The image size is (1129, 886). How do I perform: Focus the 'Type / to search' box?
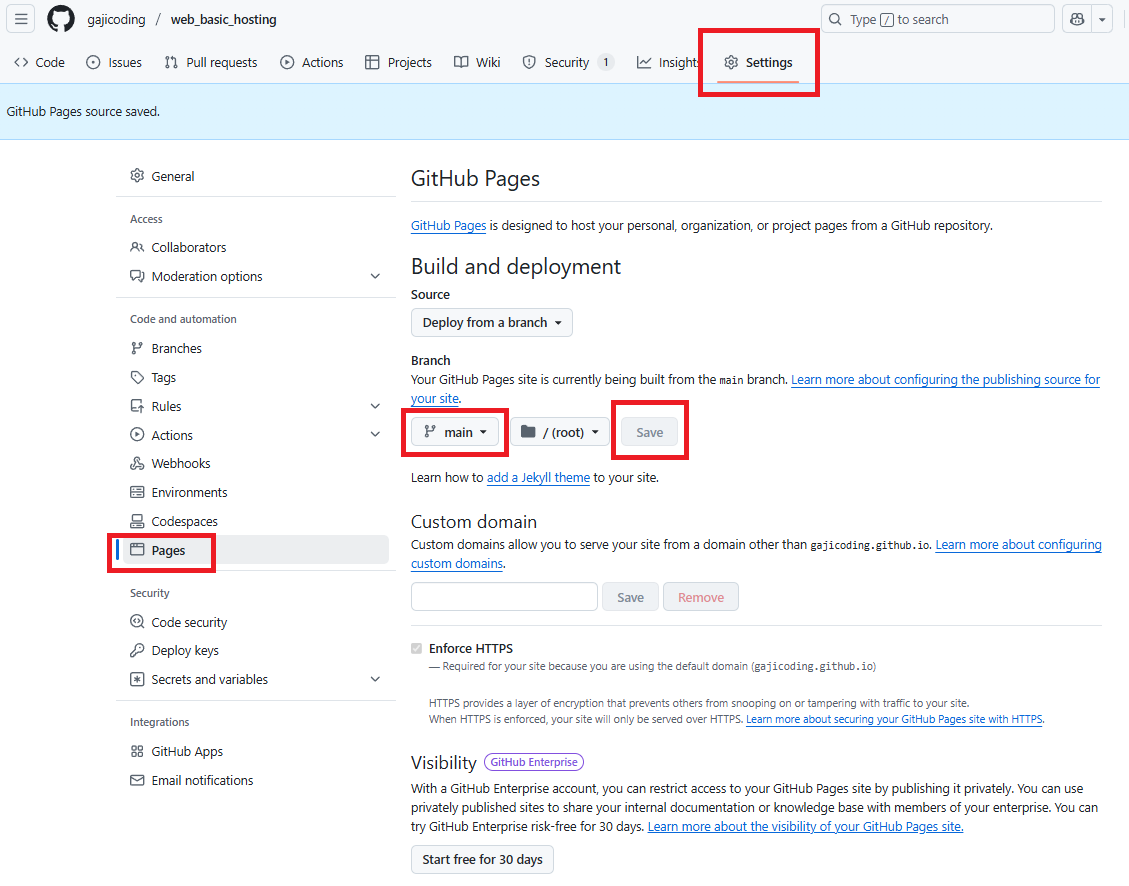click(937, 19)
